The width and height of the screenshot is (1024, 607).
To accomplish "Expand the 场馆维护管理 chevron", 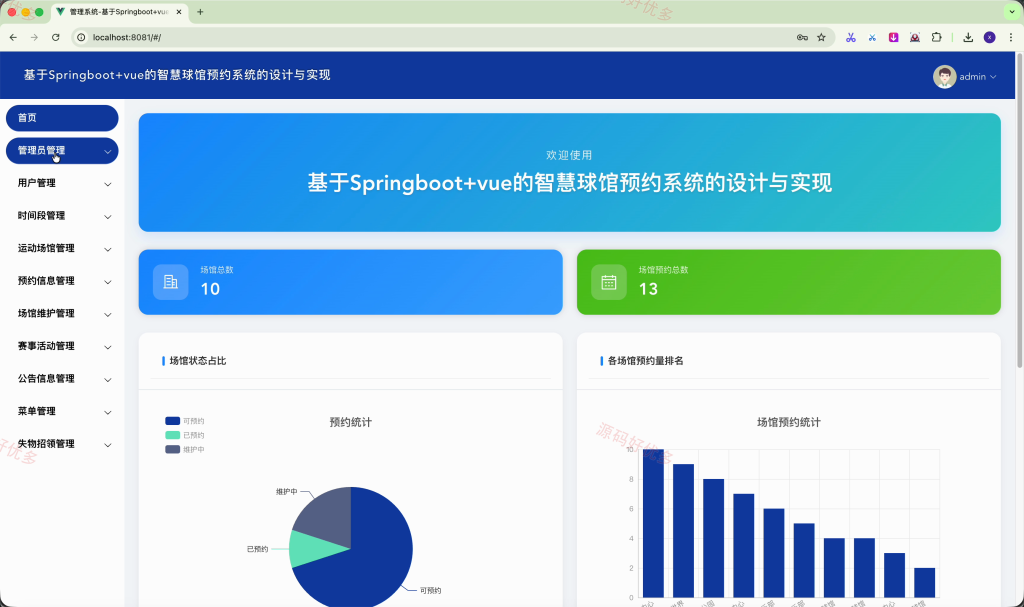I will pyautogui.click(x=108, y=315).
